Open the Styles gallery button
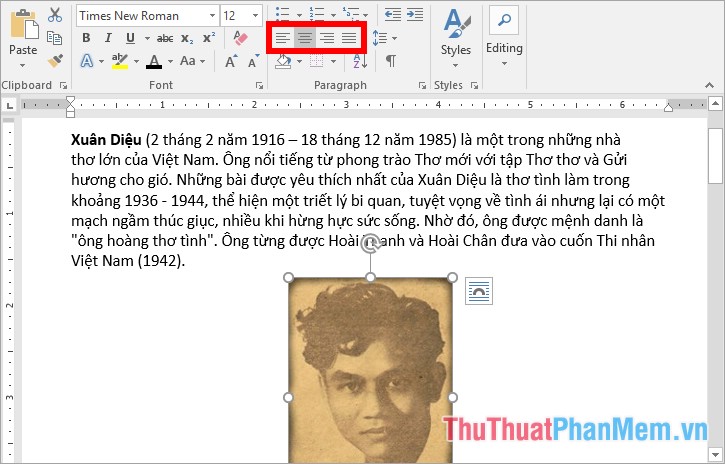 tap(455, 37)
